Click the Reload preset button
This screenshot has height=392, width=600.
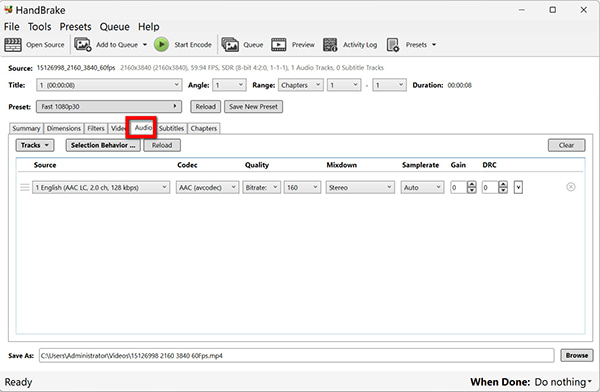[205, 107]
